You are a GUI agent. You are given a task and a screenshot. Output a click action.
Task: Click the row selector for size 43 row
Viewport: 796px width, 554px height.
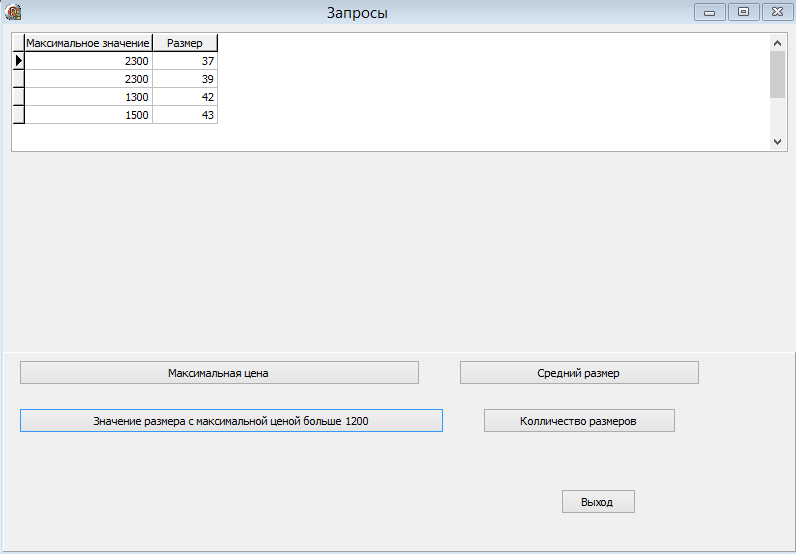pyautogui.click(x=18, y=115)
